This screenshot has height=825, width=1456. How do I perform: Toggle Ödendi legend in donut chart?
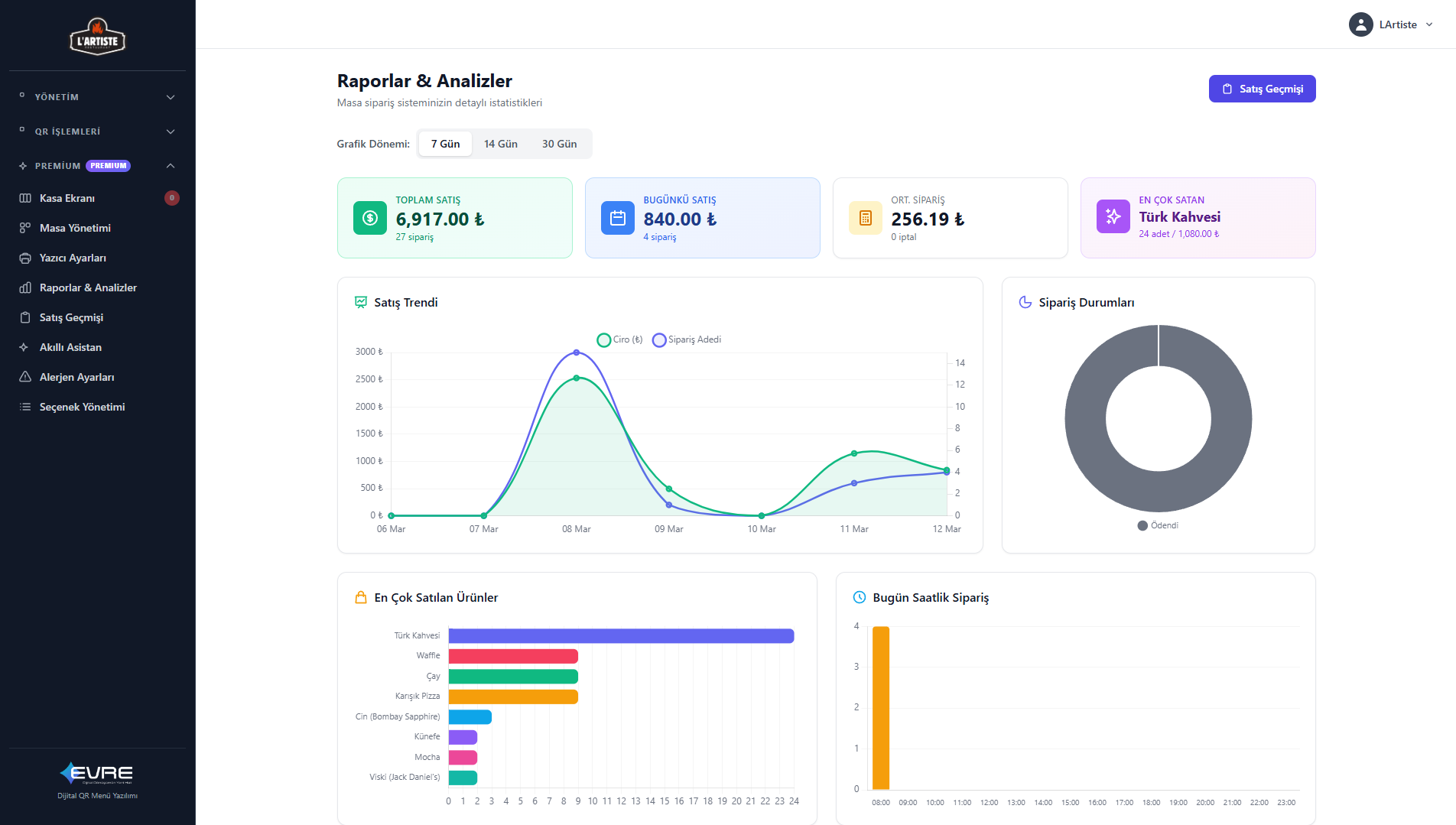coord(1158,525)
